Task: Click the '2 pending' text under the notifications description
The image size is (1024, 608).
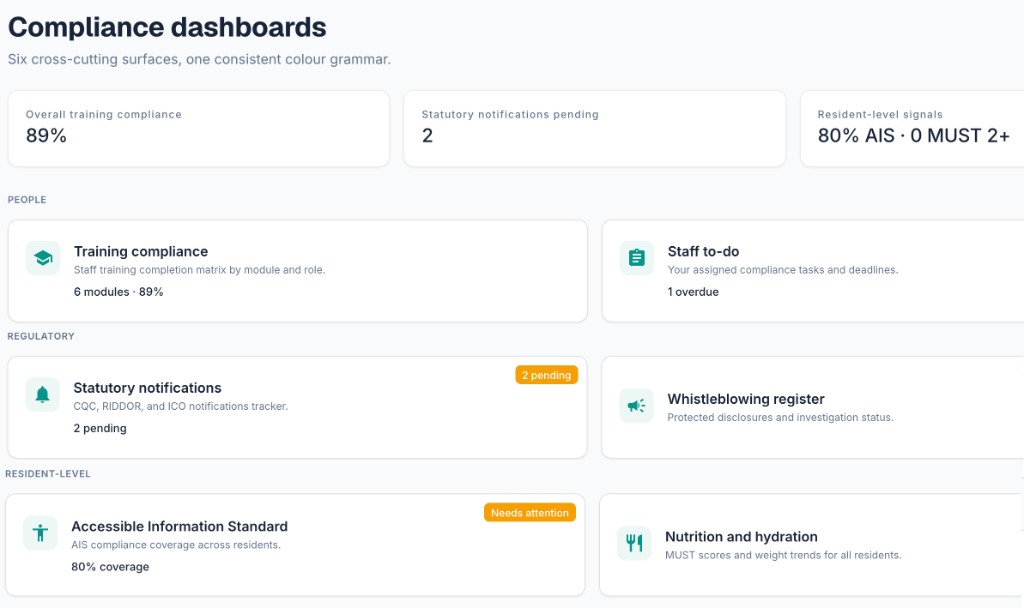Action: (100, 428)
